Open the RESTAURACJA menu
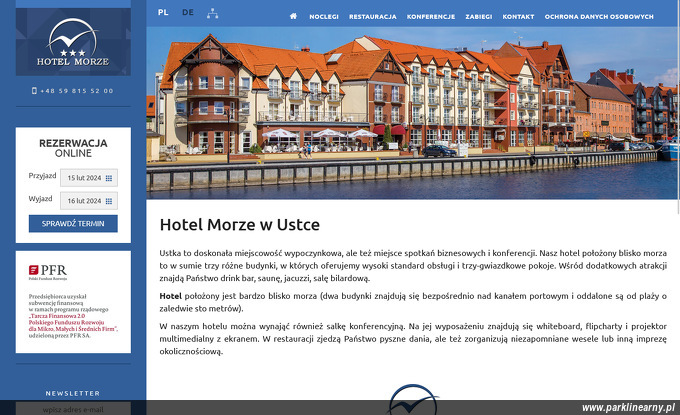Image resolution: width=680 pixels, height=415 pixels. [373, 16]
